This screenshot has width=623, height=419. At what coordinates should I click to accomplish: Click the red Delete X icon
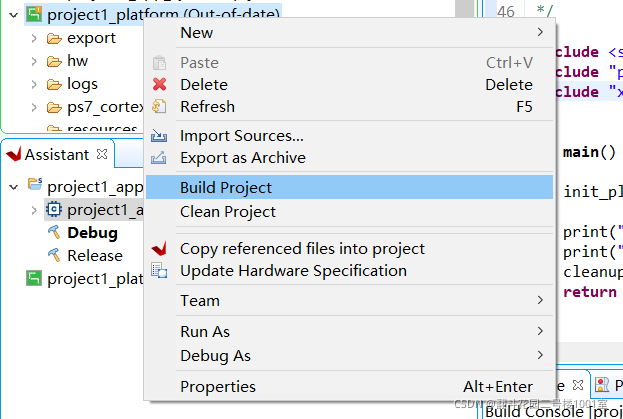(159, 85)
